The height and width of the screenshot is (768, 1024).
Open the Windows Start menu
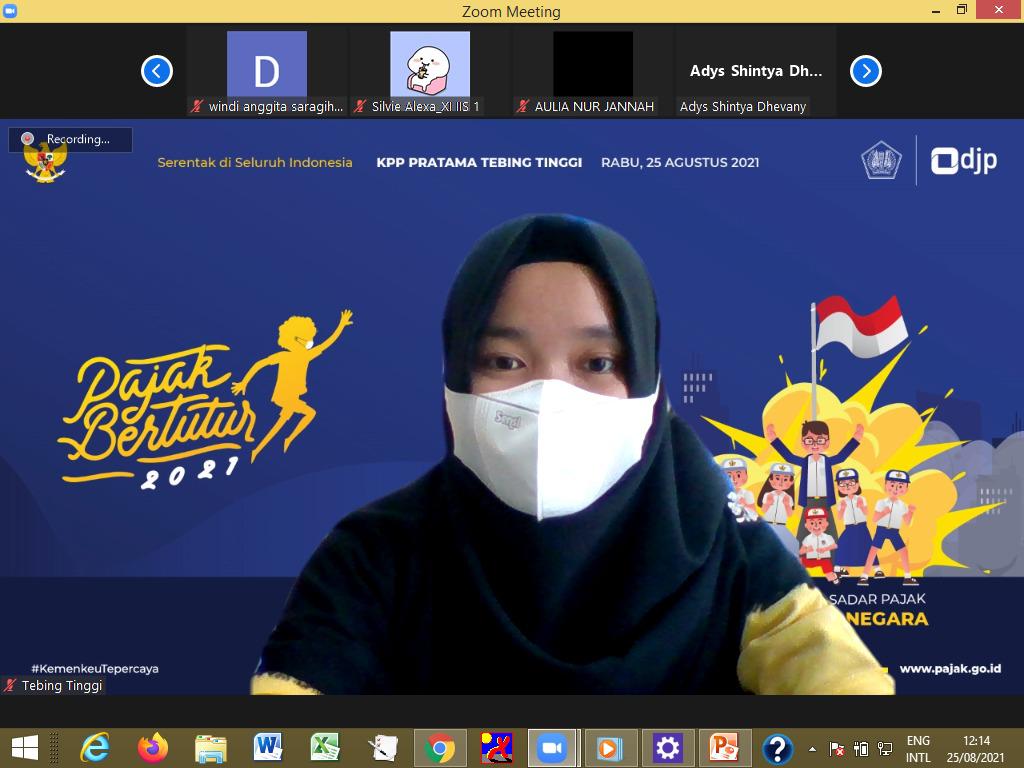click(x=24, y=747)
